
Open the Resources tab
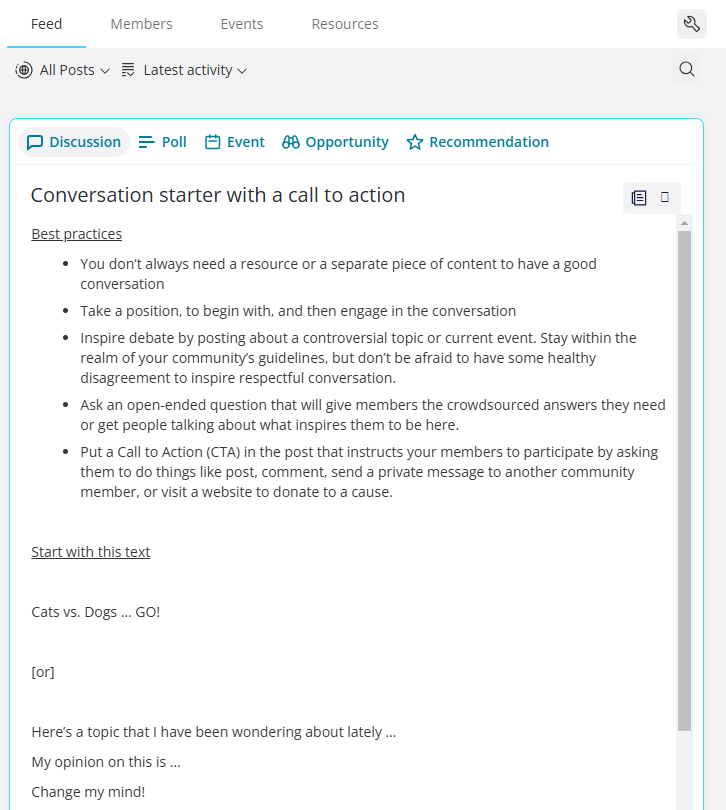point(345,24)
